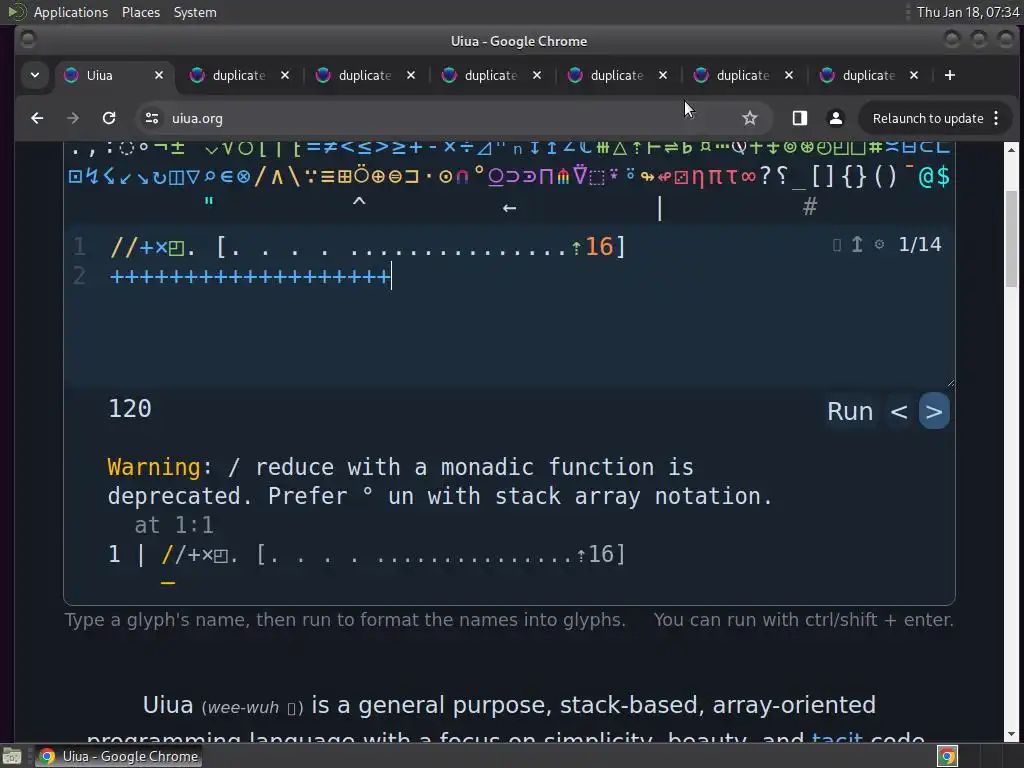
Task: Insert the ^ placeholder glyph
Action: coord(359,202)
